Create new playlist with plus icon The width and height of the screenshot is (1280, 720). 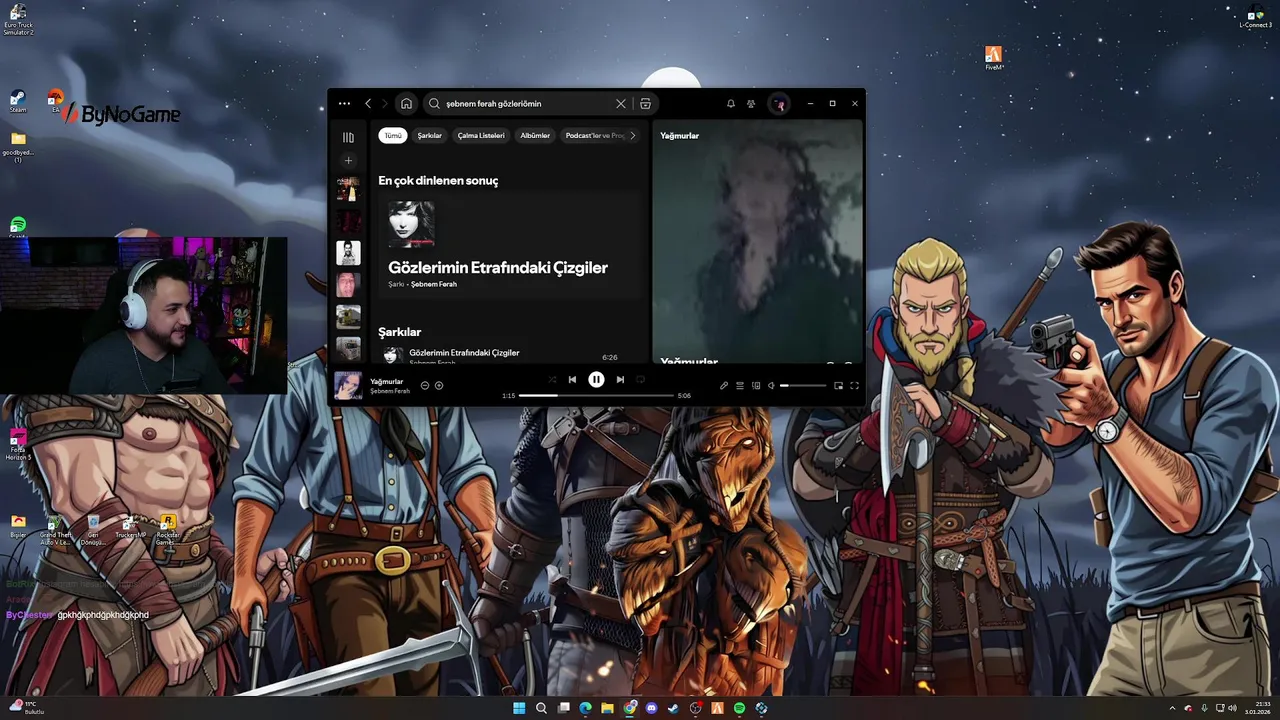coord(348,160)
